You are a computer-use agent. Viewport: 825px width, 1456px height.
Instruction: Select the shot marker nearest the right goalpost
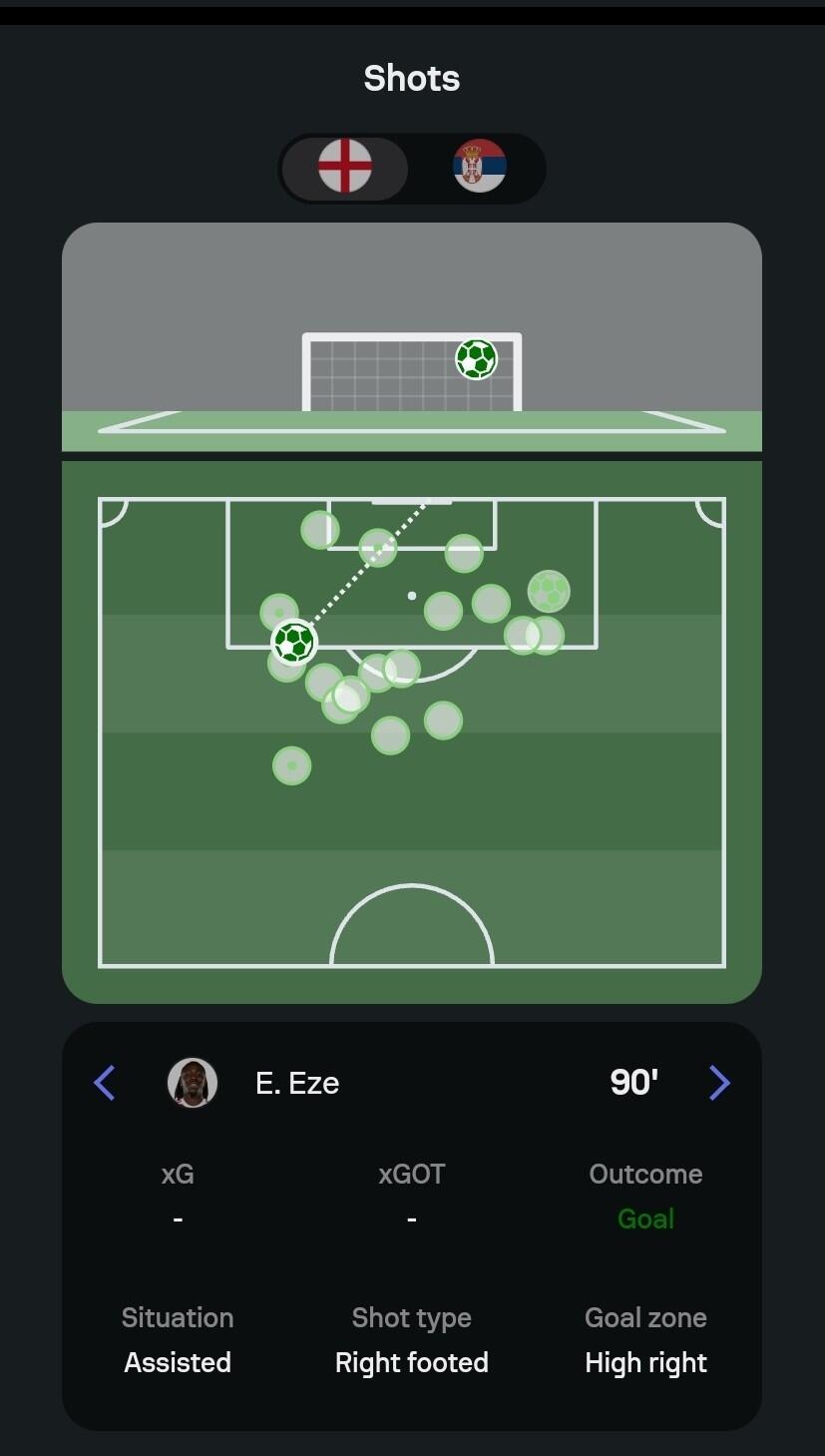coord(464,553)
